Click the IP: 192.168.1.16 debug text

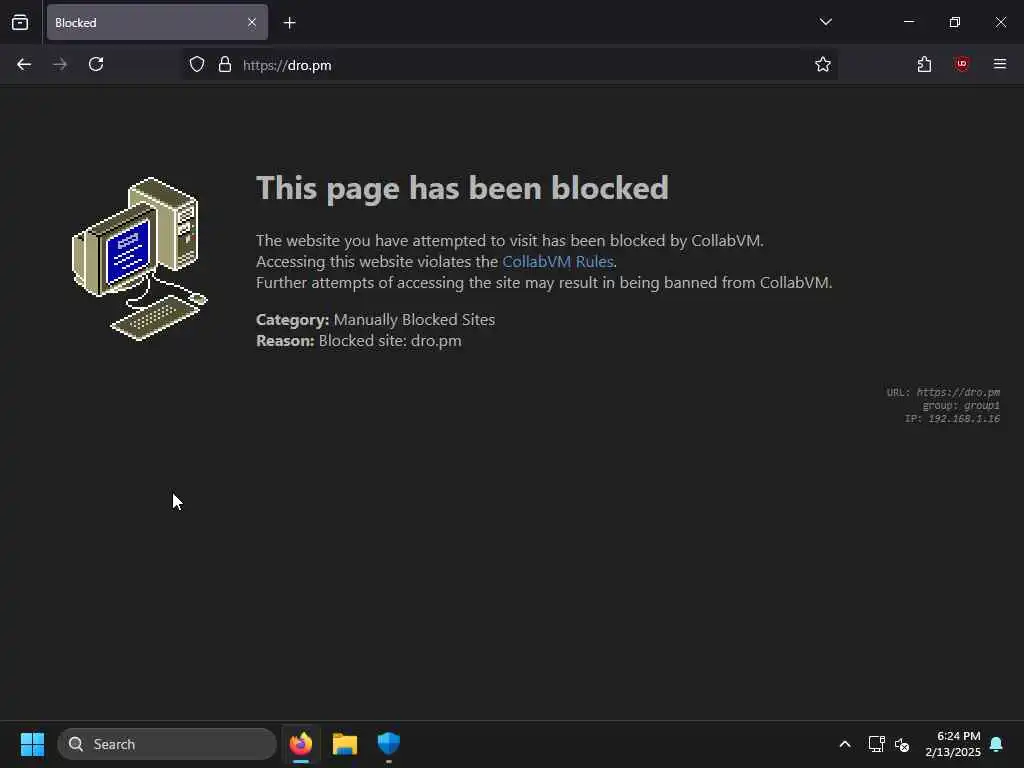click(952, 419)
